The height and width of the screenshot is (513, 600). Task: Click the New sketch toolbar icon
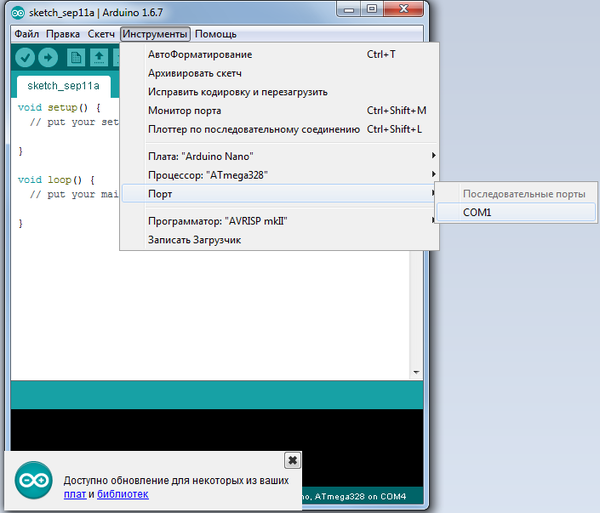coord(76,57)
